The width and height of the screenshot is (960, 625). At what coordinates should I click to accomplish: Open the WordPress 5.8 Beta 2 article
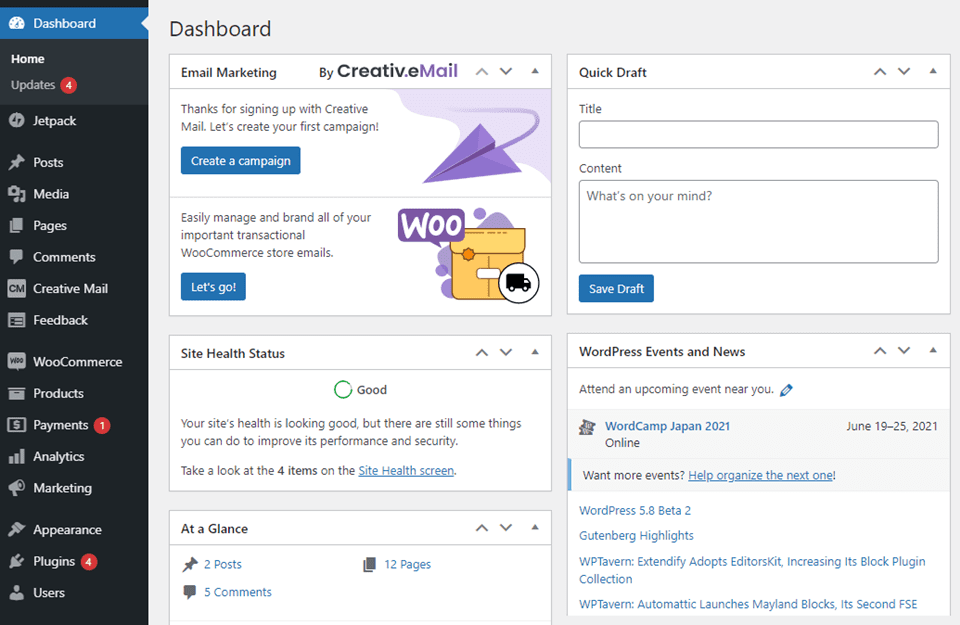click(635, 511)
